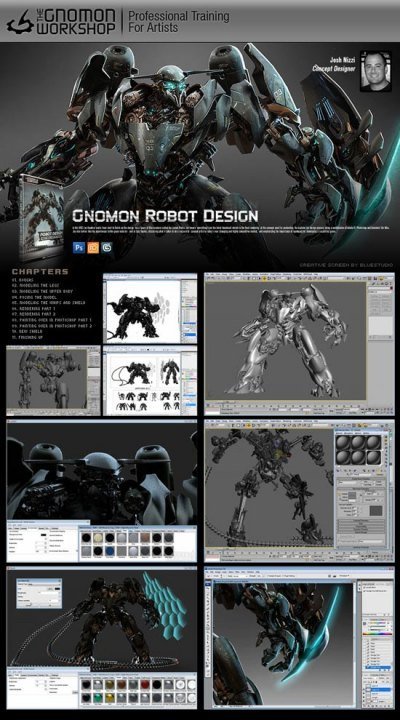The height and width of the screenshot is (720, 400).
Task: Pick the blue material sphere swatch
Action: (109, 550)
